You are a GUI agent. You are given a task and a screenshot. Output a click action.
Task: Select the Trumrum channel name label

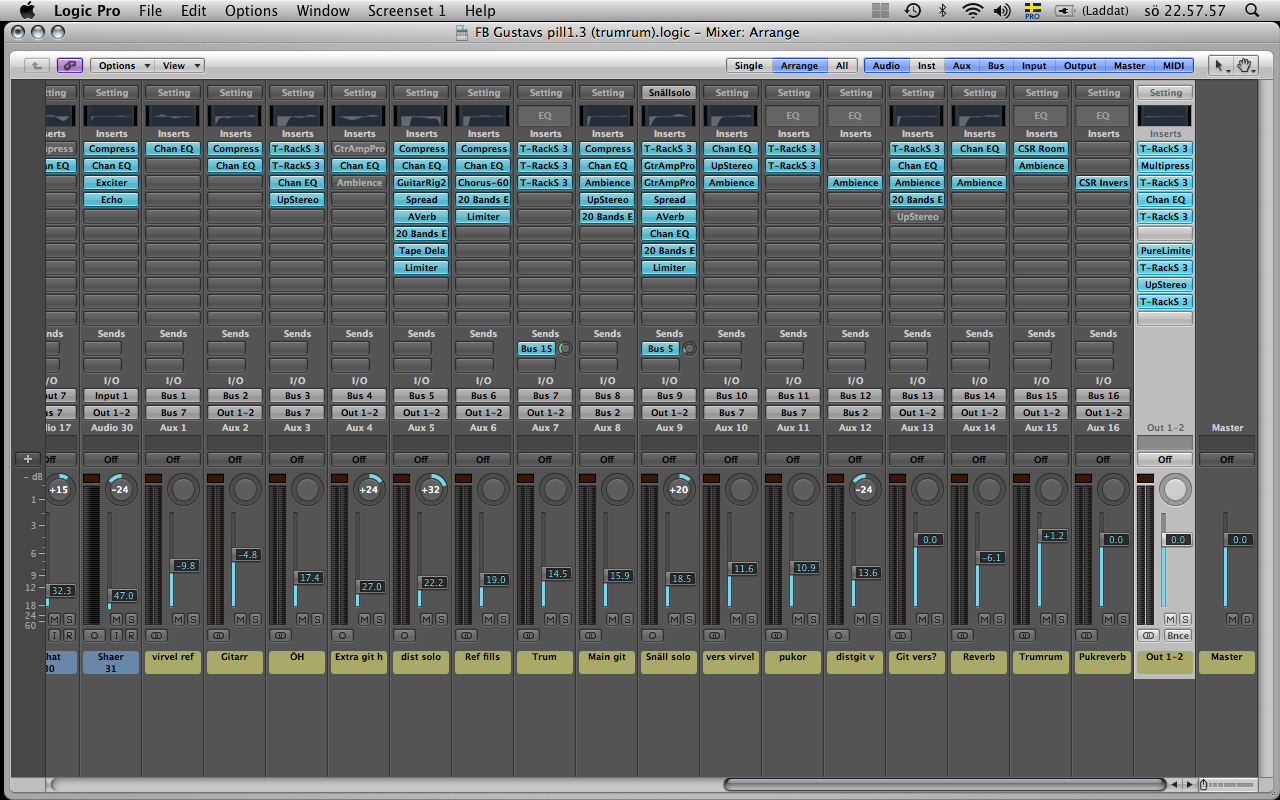tap(1041, 662)
